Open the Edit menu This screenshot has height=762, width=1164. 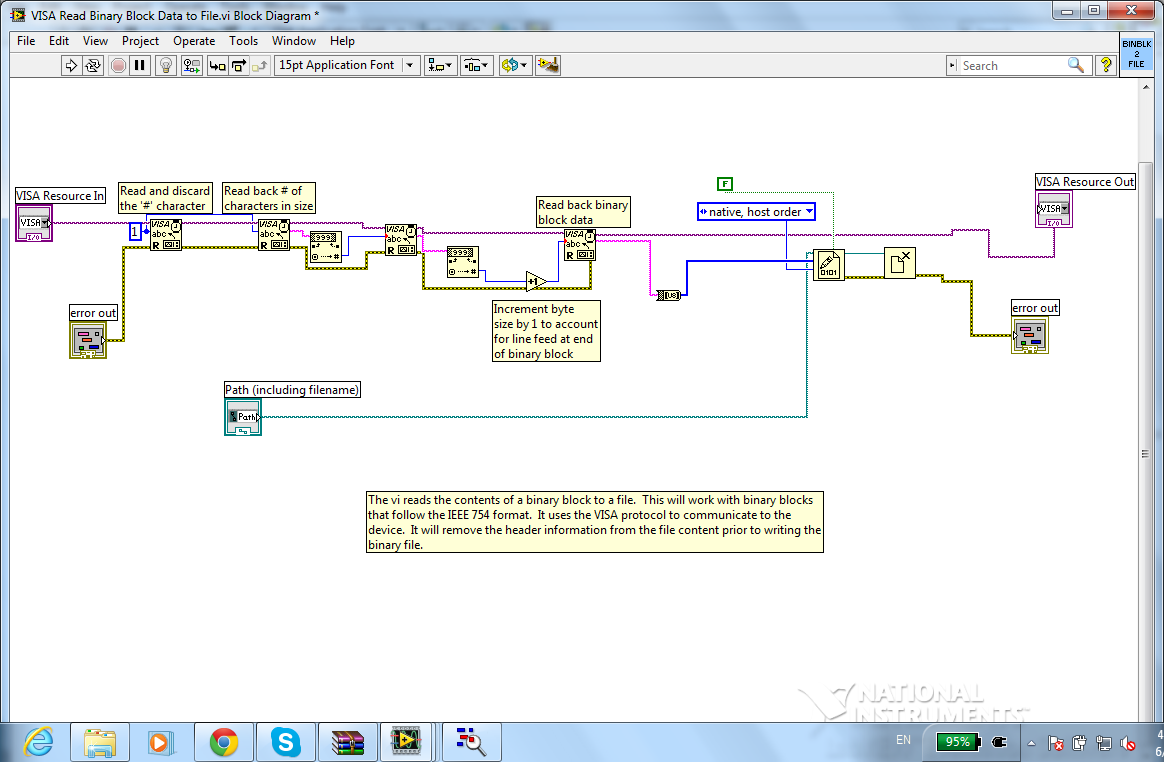[x=59, y=41]
